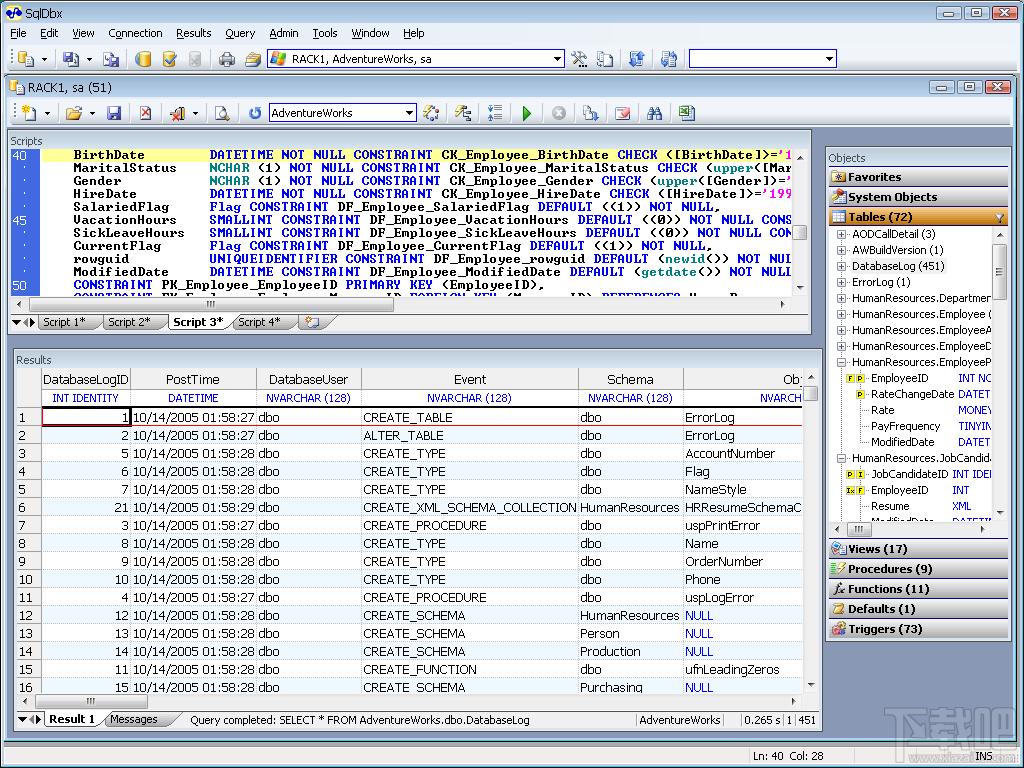Switch to the Script 4* tab
Viewport: 1024px width, 768px height.
point(259,322)
